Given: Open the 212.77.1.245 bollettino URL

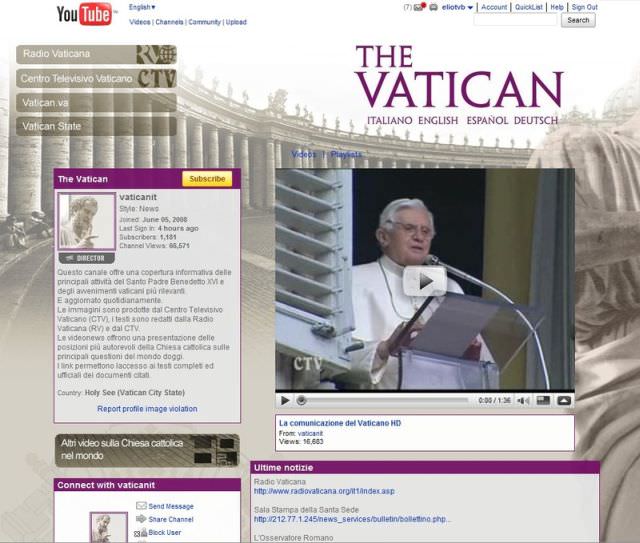Looking at the screenshot, I should coord(352,519).
